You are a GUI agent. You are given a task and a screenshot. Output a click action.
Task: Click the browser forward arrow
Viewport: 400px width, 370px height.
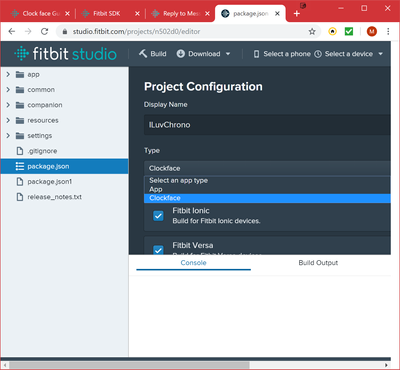pos(28,31)
